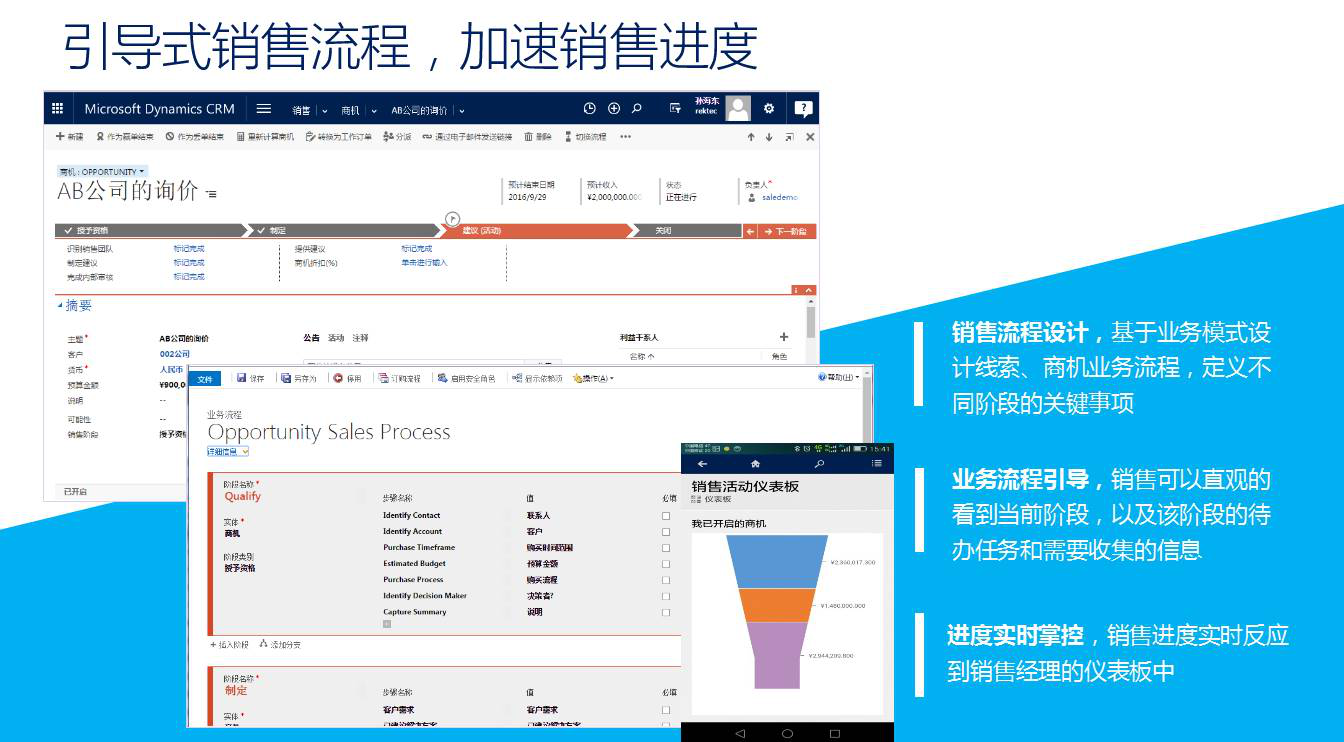Screen dimensions: 1344x742
Task: Open the 商机: OPPORTUNITY form selector dropdown
Action: coord(102,172)
